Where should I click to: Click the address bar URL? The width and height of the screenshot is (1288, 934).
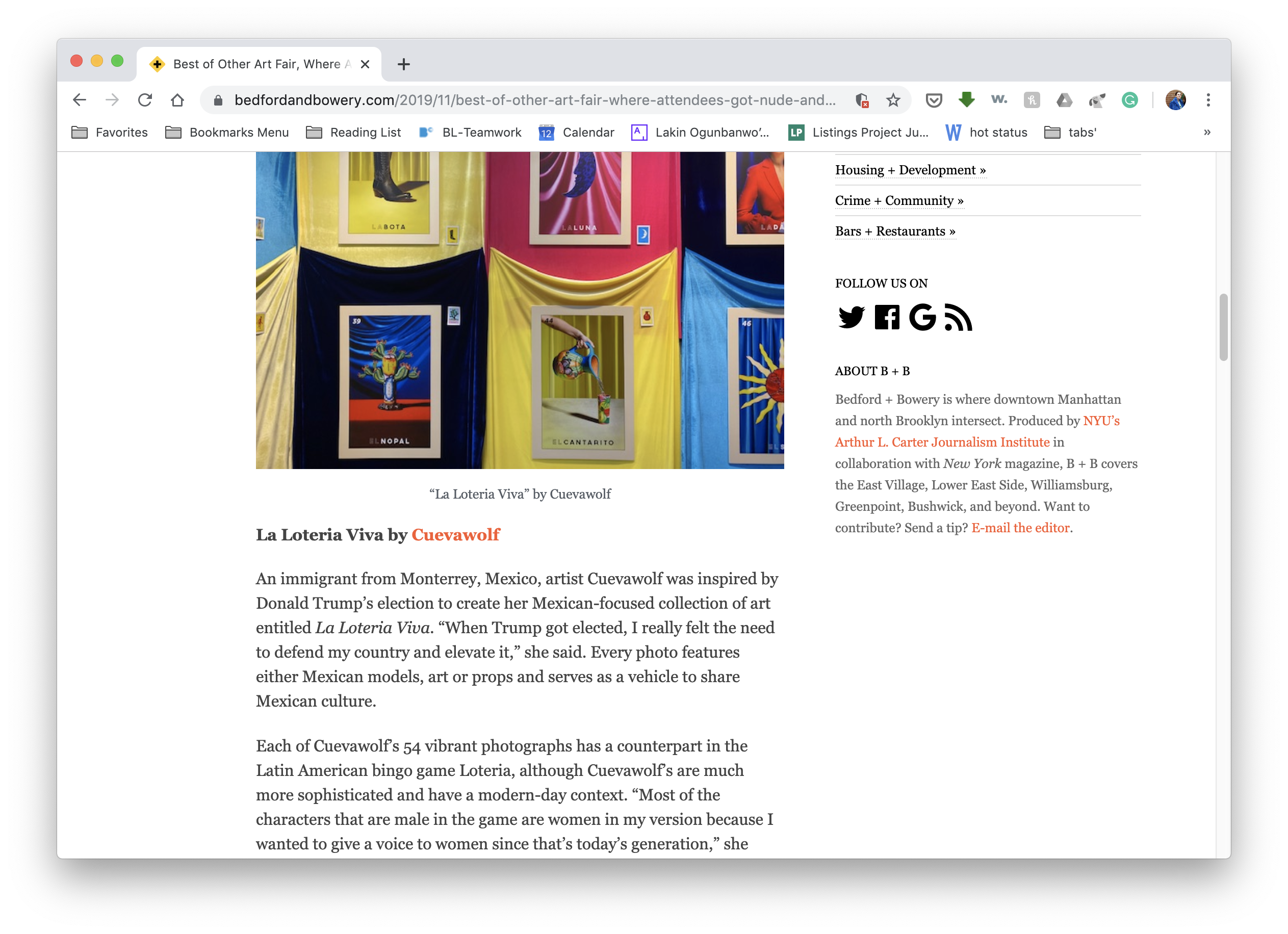point(535,100)
